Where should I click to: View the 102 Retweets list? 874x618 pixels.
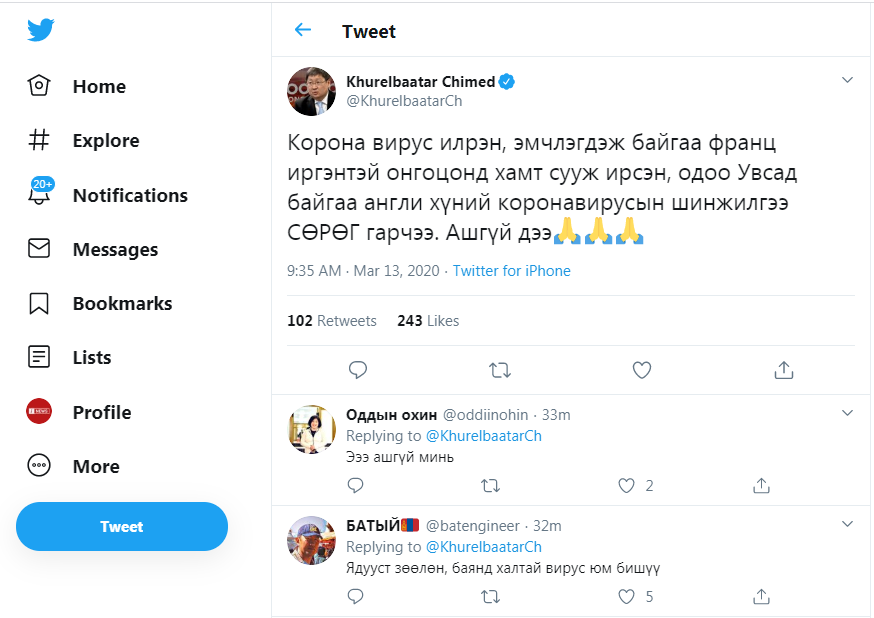point(332,321)
